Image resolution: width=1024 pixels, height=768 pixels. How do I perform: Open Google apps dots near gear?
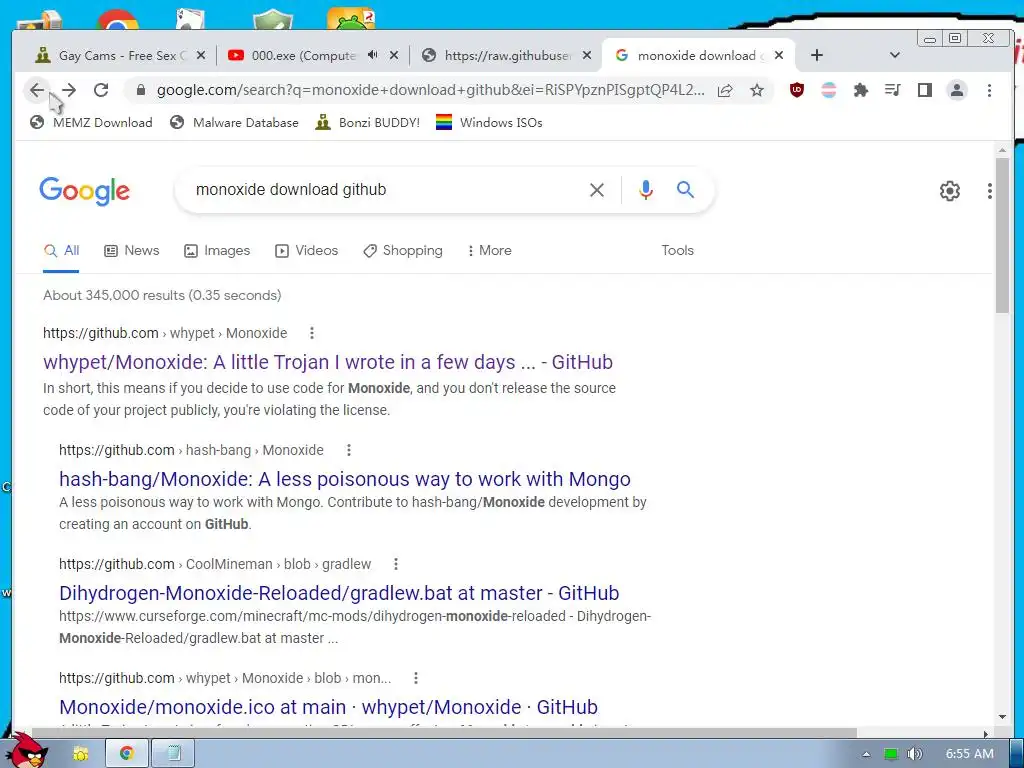(x=990, y=191)
